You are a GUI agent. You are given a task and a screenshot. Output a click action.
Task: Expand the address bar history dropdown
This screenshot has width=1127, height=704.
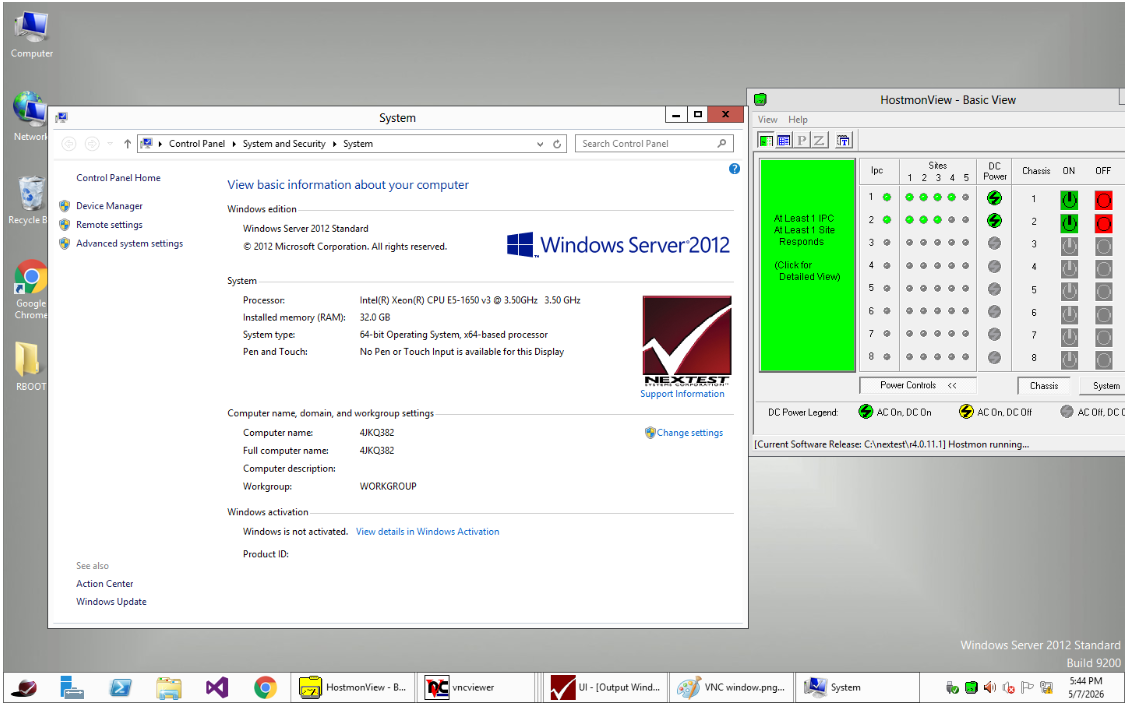click(x=540, y=144)
